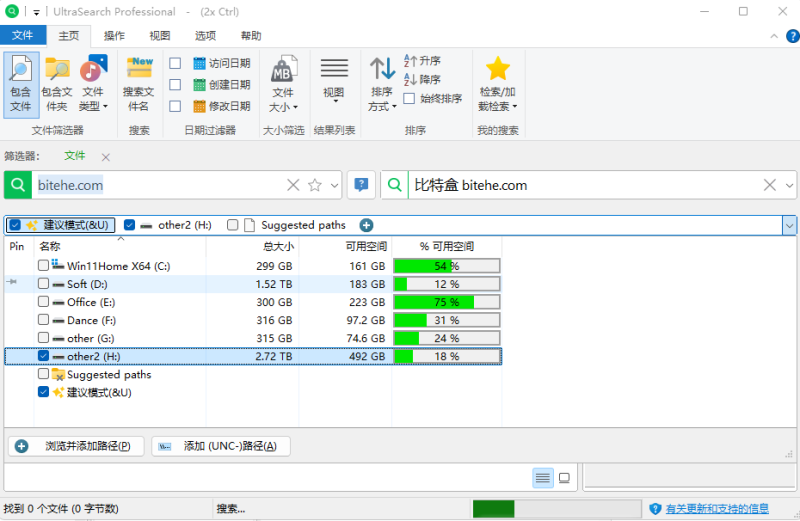Click the 492 GB free space value
Image resolution: width=800 pixels, height=521 pixels.
pos(367,356)
